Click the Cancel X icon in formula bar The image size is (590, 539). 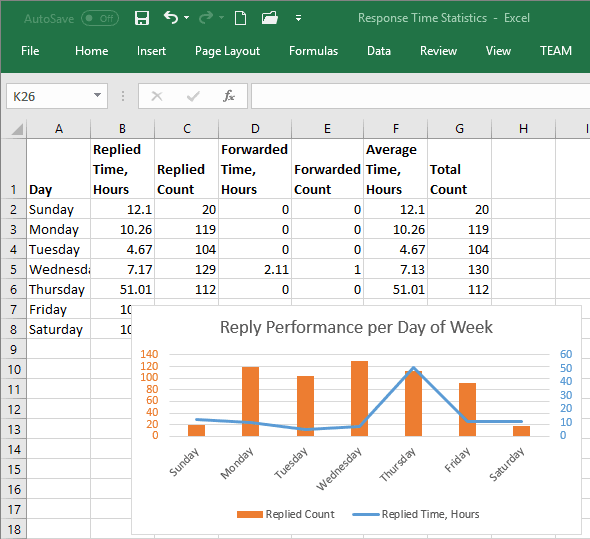[157, 96]
